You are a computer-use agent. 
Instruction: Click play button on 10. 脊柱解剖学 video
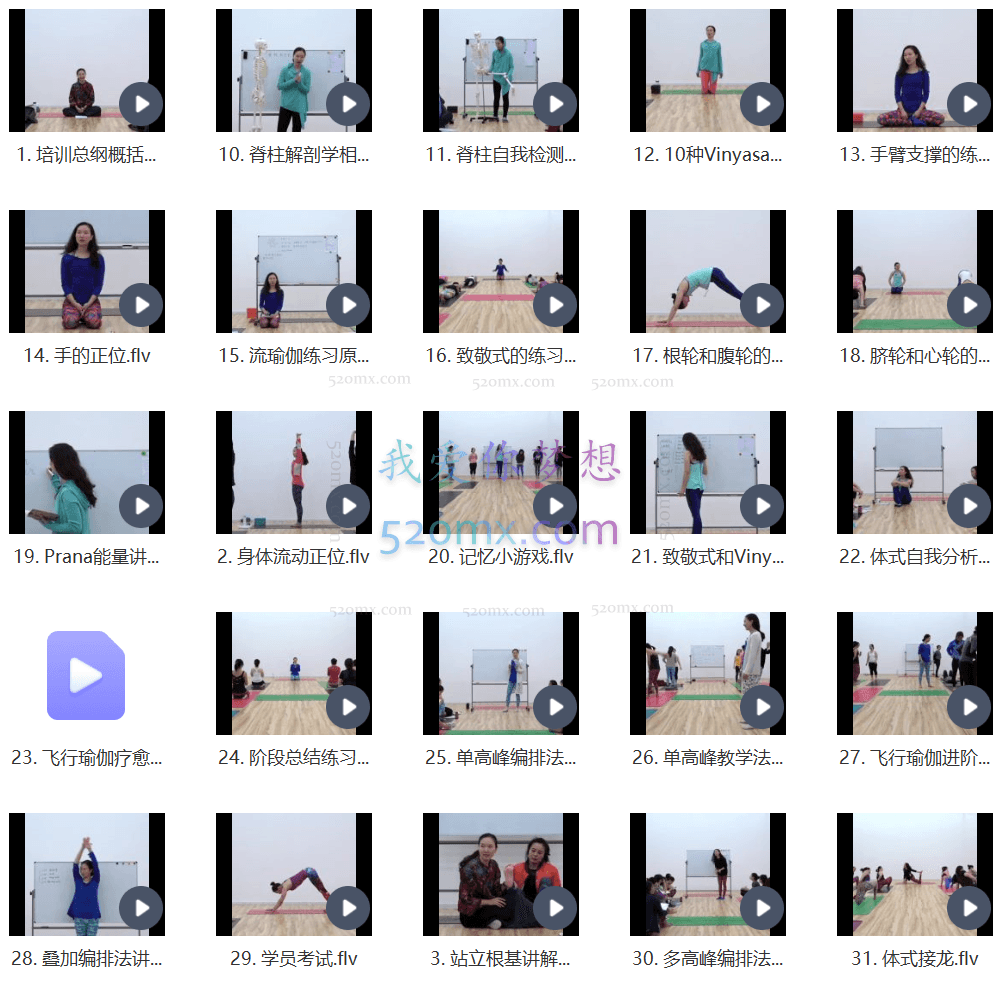(x=348, y=104)
